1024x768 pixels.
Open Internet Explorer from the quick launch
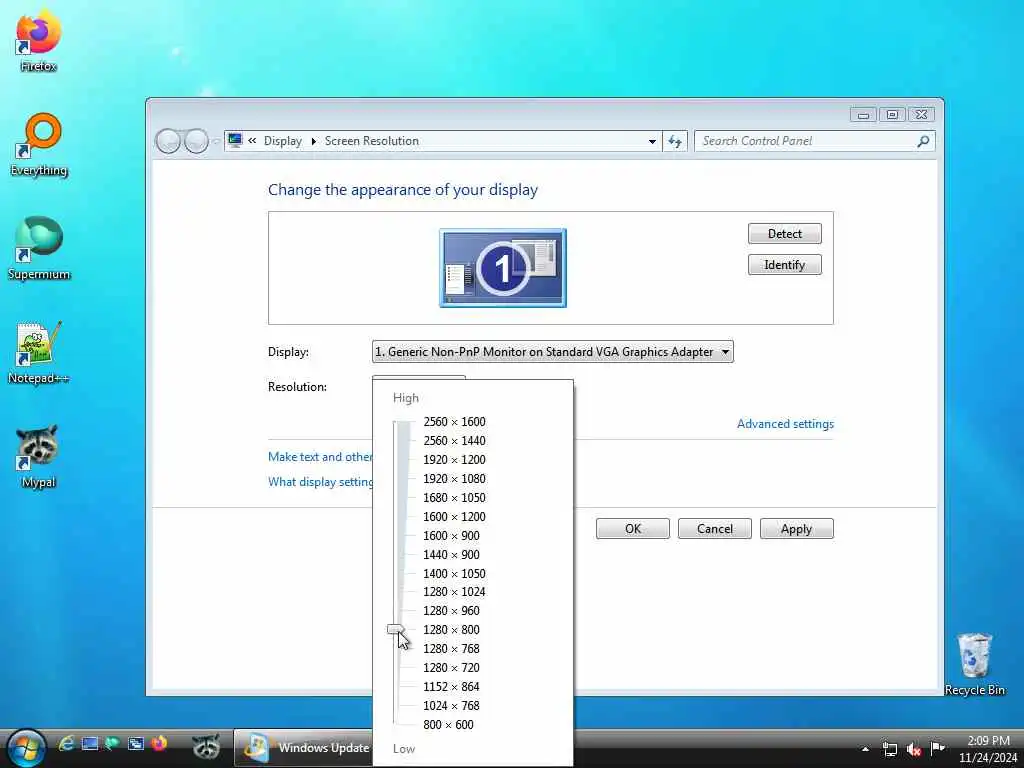click(66, 744)
